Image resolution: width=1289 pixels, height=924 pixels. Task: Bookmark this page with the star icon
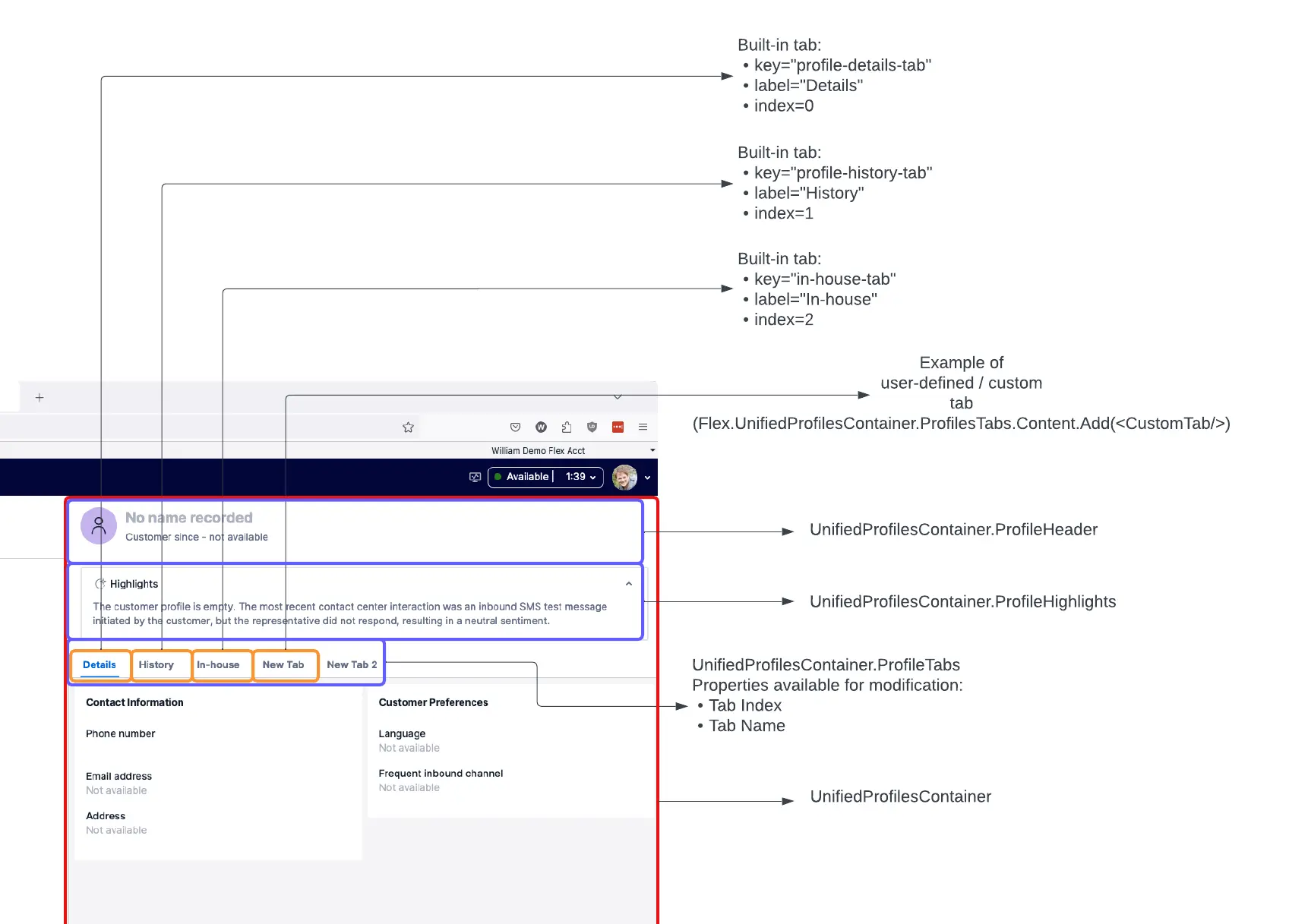point(408,427)
